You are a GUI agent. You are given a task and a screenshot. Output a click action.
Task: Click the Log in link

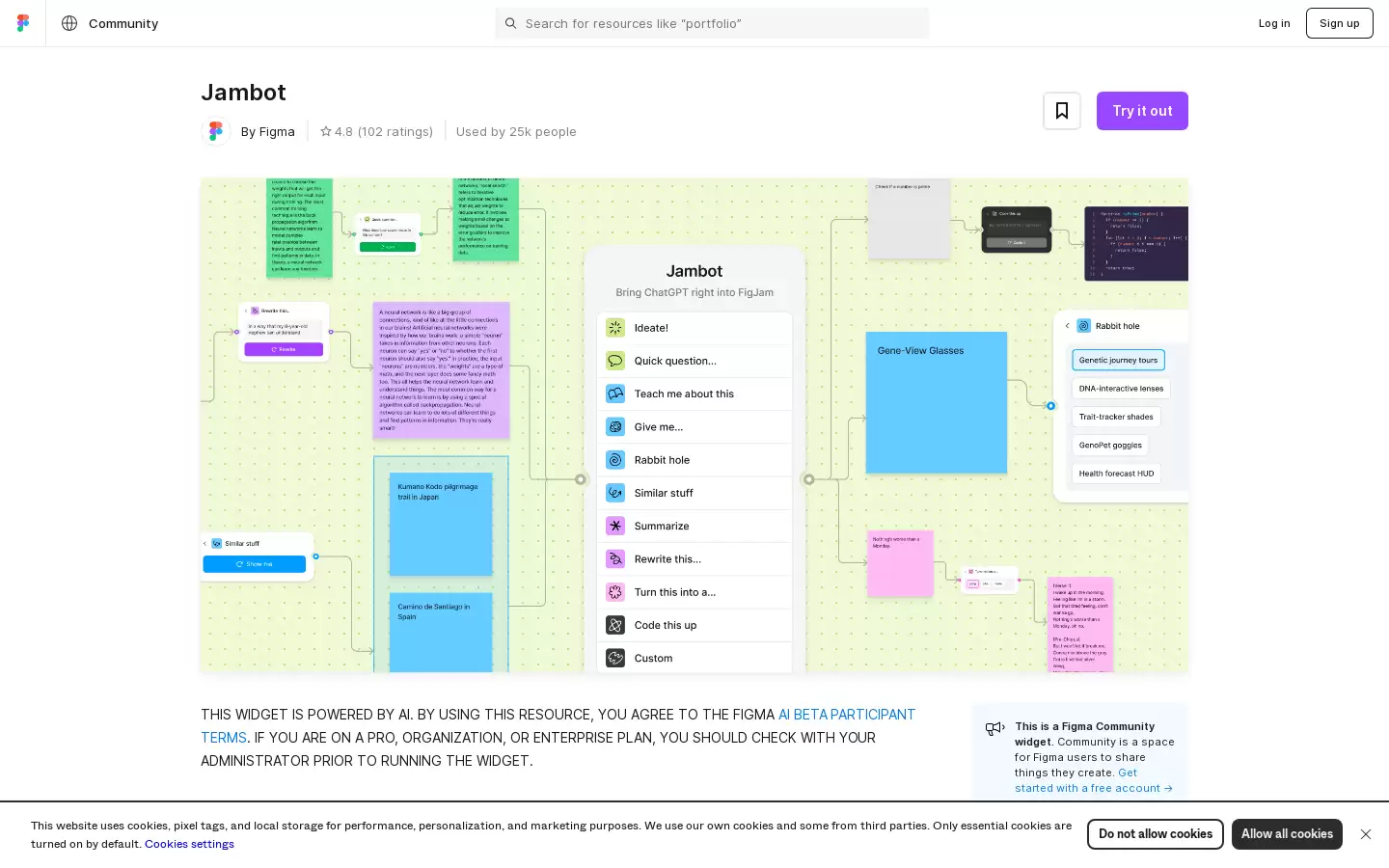click(x=1274, y=23)
